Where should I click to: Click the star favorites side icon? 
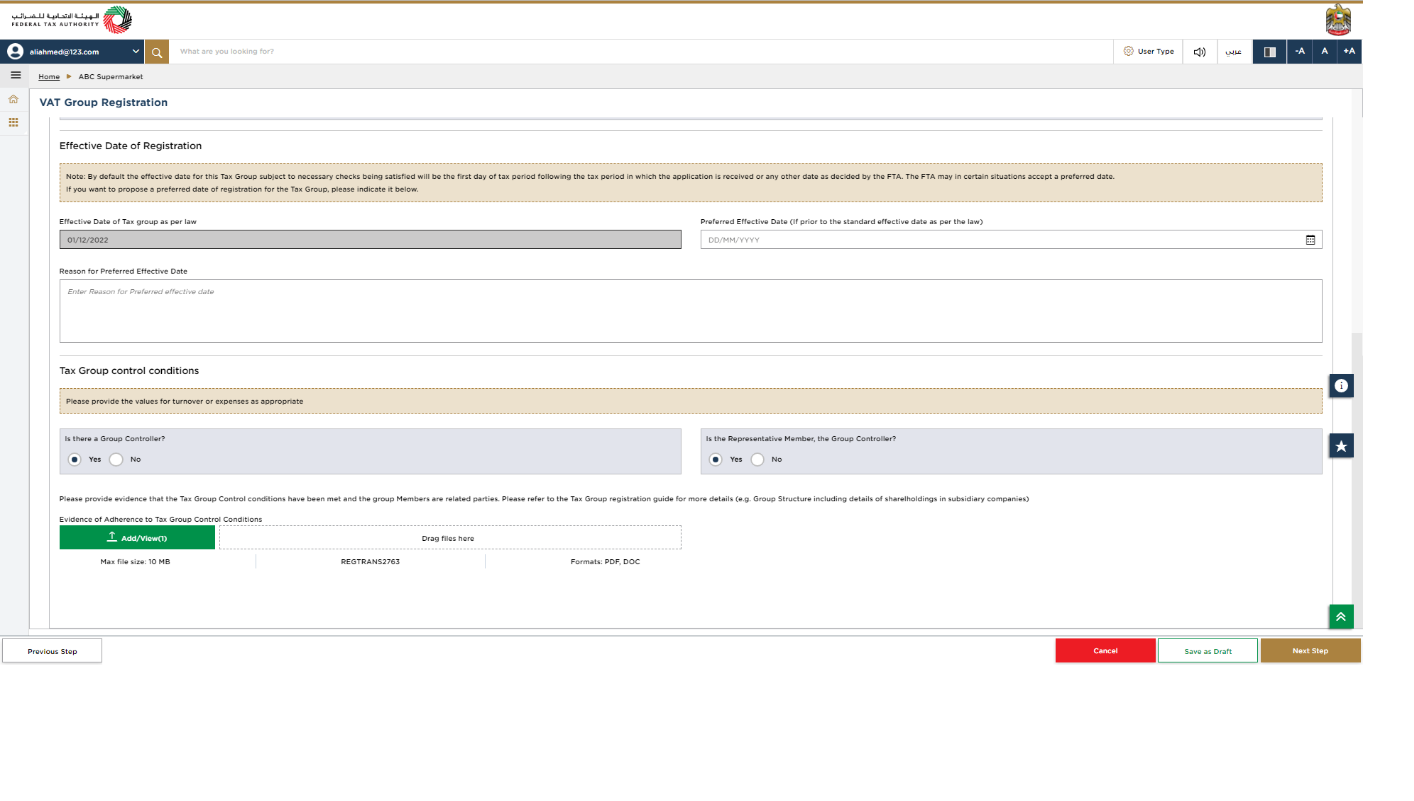pyautogui.click(x=1341, y=446)
